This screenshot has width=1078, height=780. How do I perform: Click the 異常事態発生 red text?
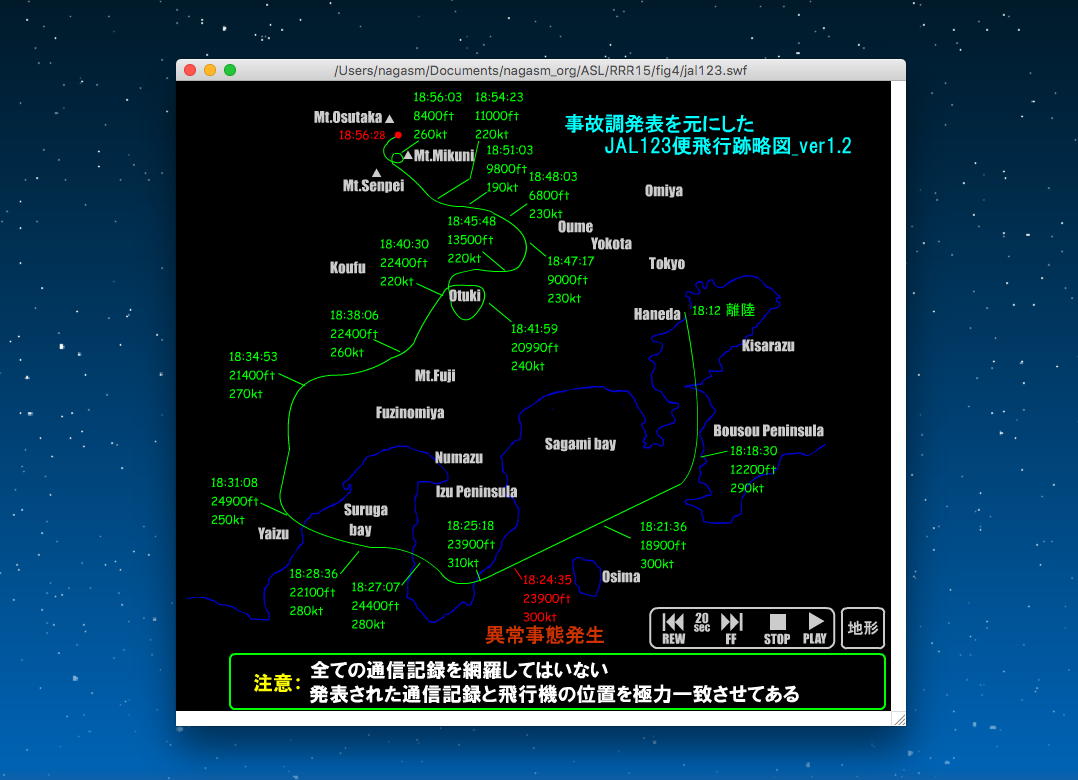544,635
